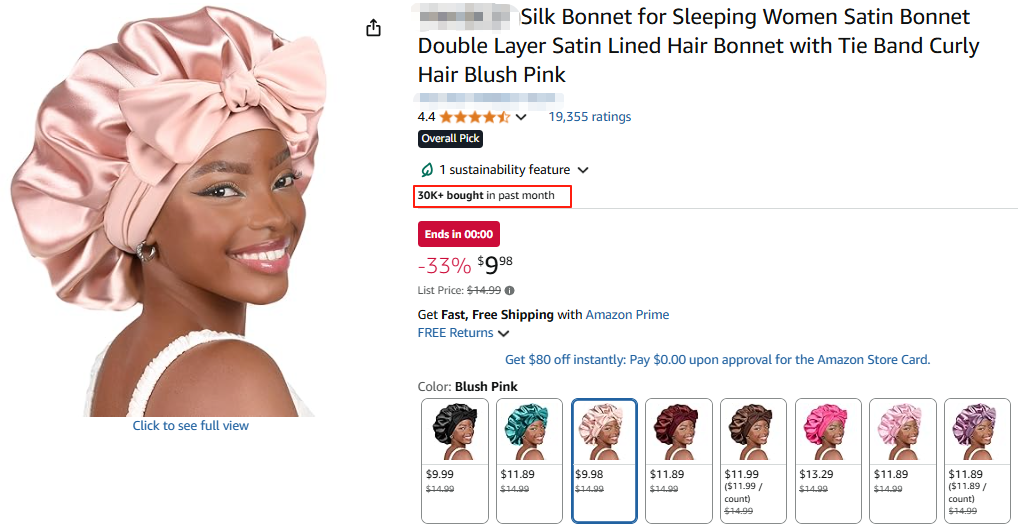Open the 19,355 ratings link
This screenshot has width=1020, height=526.
(x=589, y=117)
